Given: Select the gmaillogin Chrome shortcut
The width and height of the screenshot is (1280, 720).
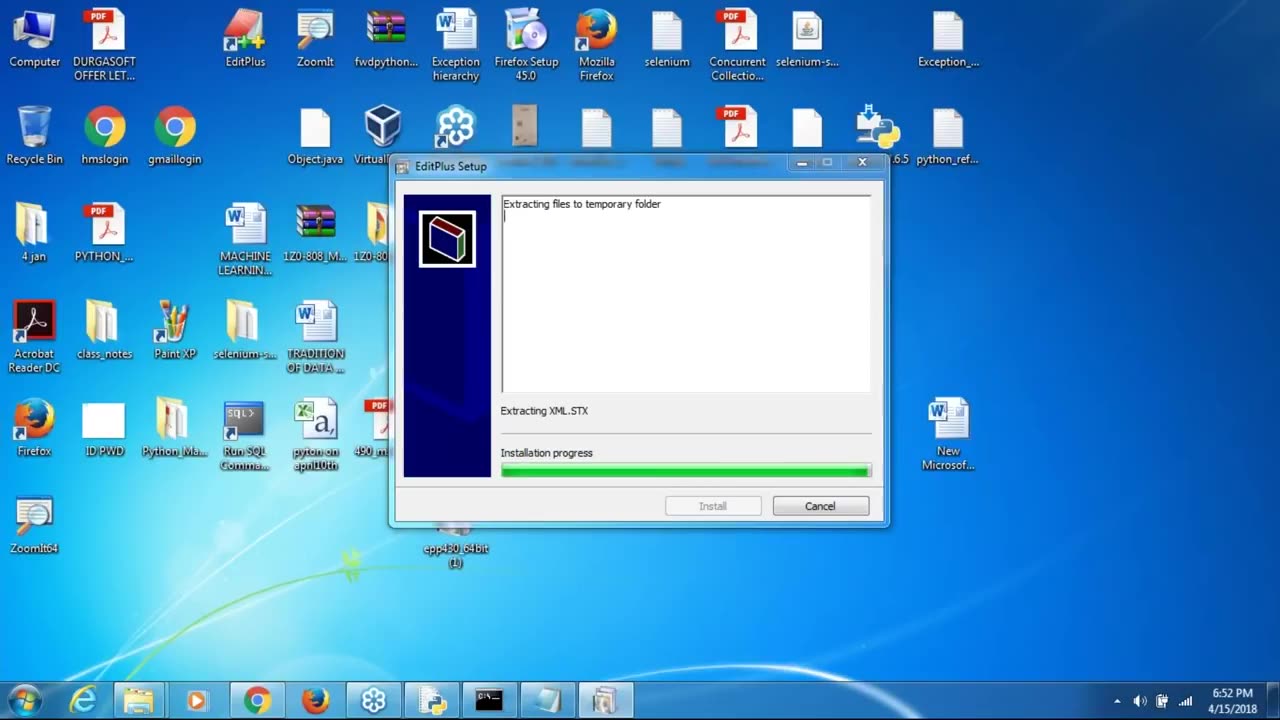Looking at the screenshot, I should (x=175, y=136).
